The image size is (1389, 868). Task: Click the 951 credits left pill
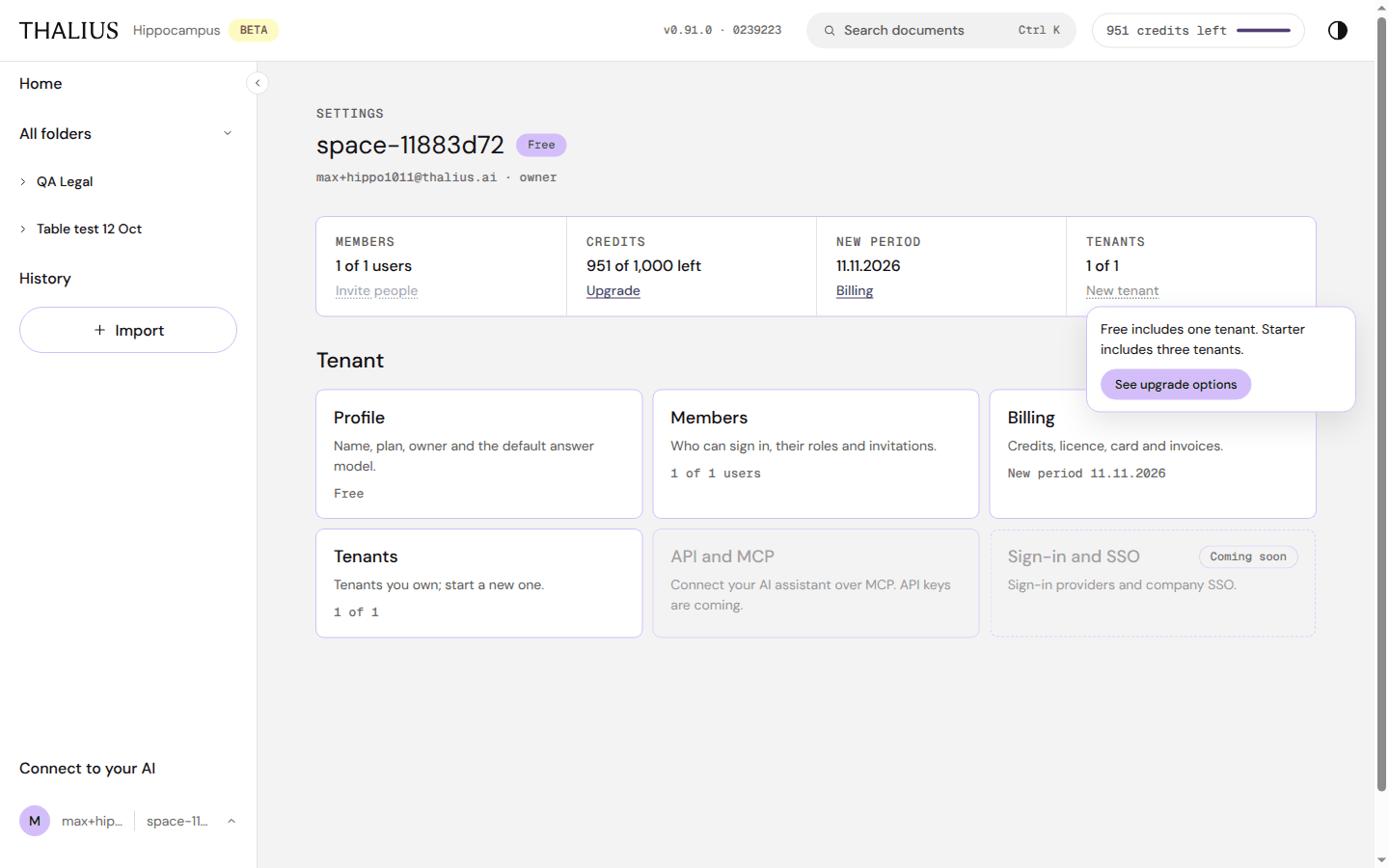1198,31
